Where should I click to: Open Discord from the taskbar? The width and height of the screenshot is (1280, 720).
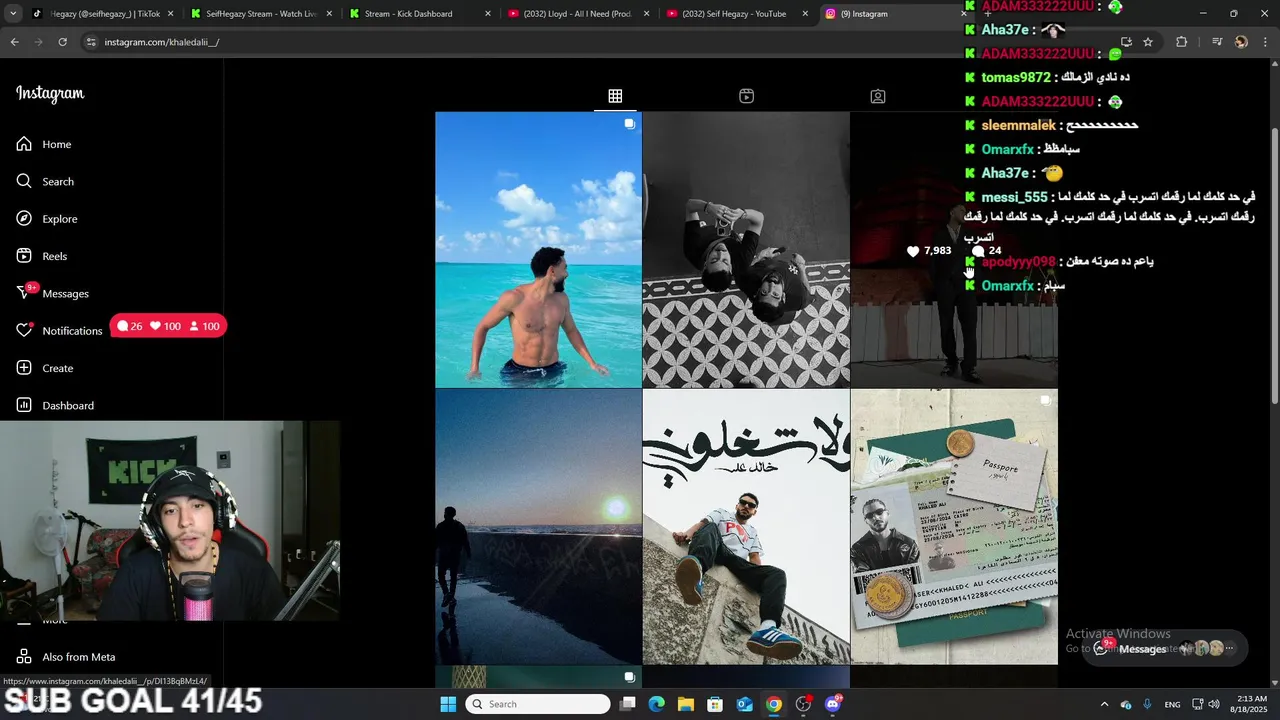833,704
